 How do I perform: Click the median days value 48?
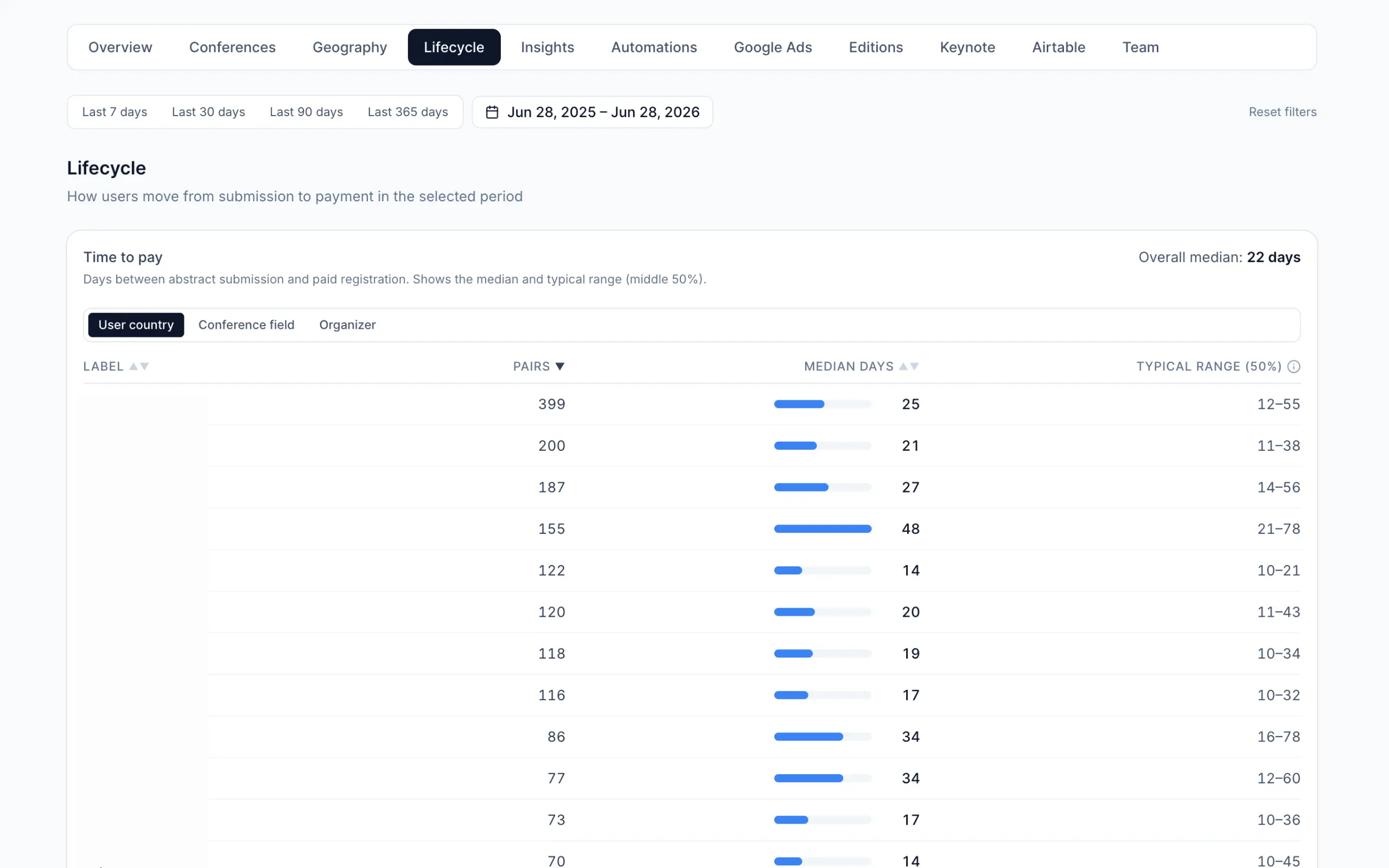point(911,529)
